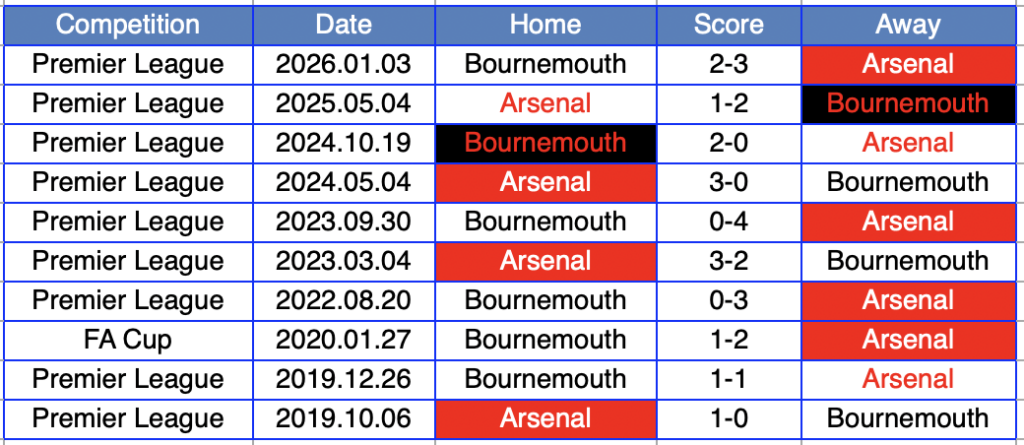Click the 1-1 score cell
Viewport: 1024px width, 445px height.
point(728,380)
